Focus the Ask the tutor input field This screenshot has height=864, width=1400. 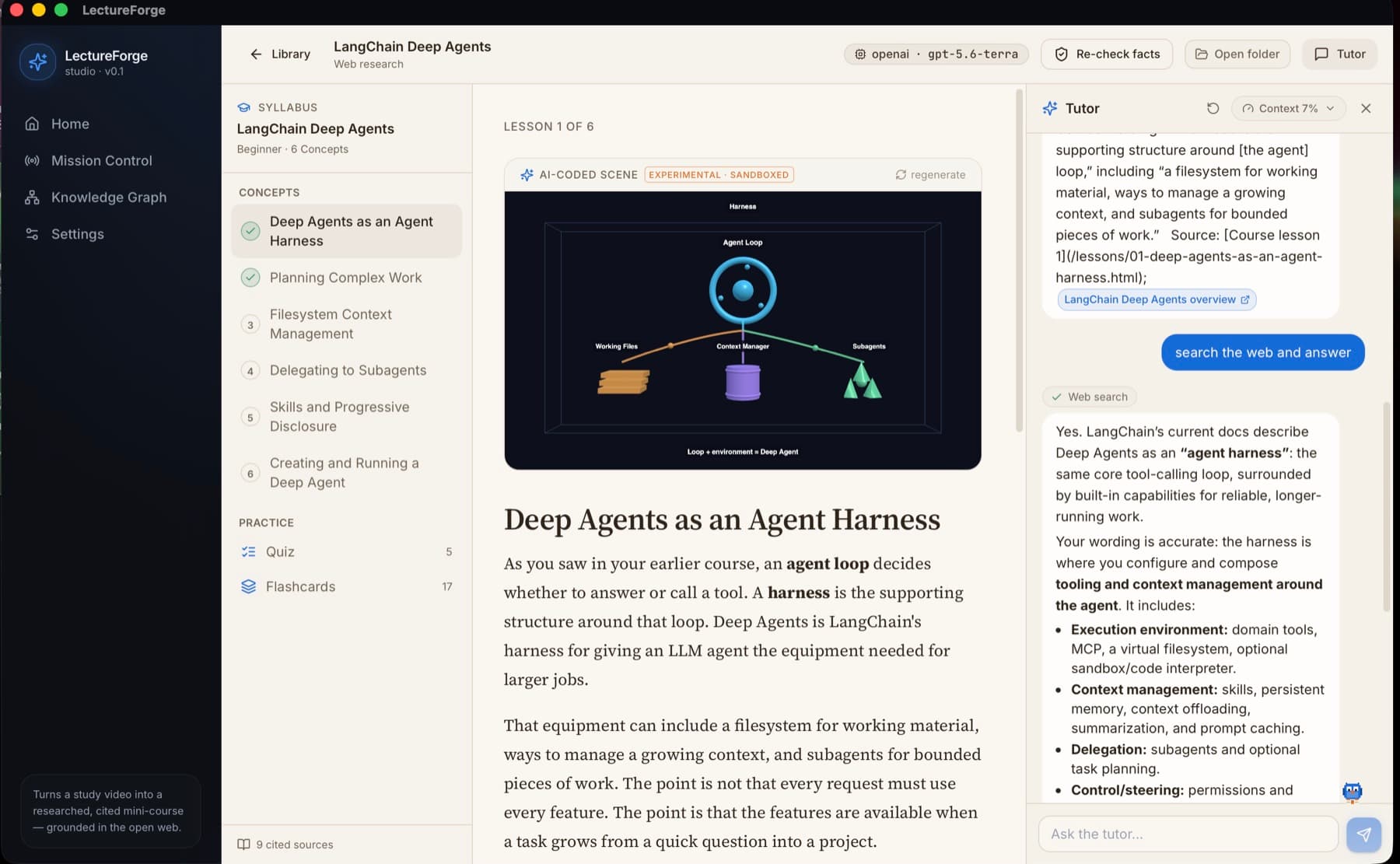pos(1188,834)
